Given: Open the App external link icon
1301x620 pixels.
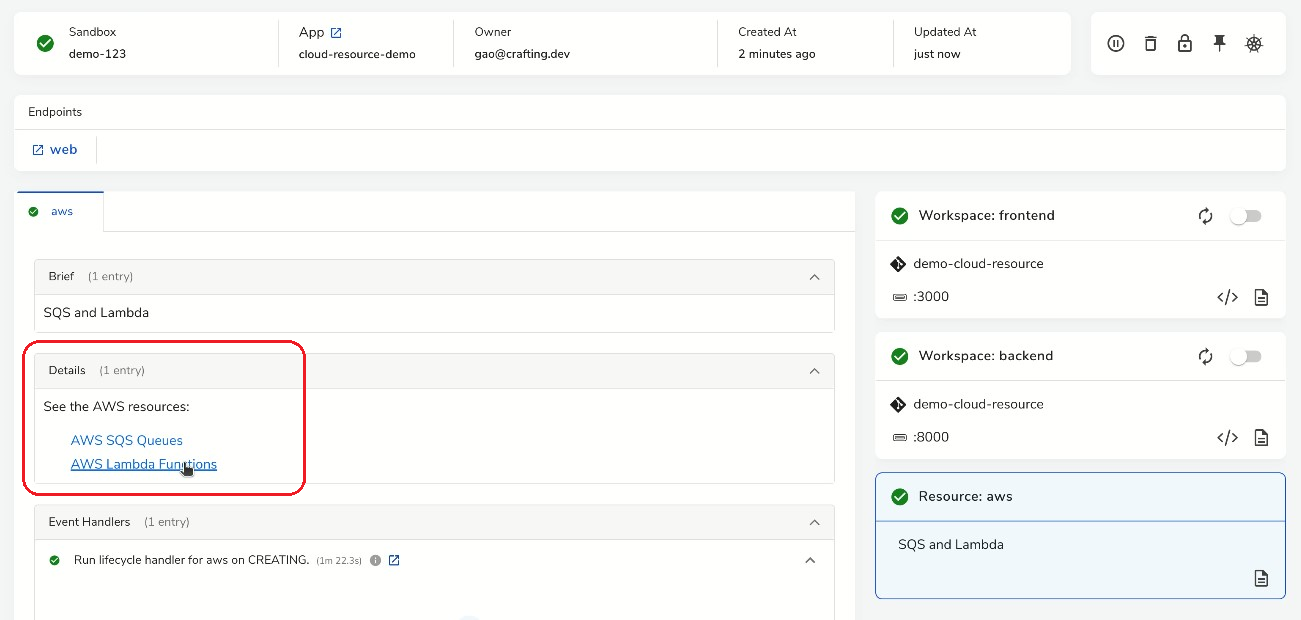Looking at the screenshot, I should click(x=336, y=33).
